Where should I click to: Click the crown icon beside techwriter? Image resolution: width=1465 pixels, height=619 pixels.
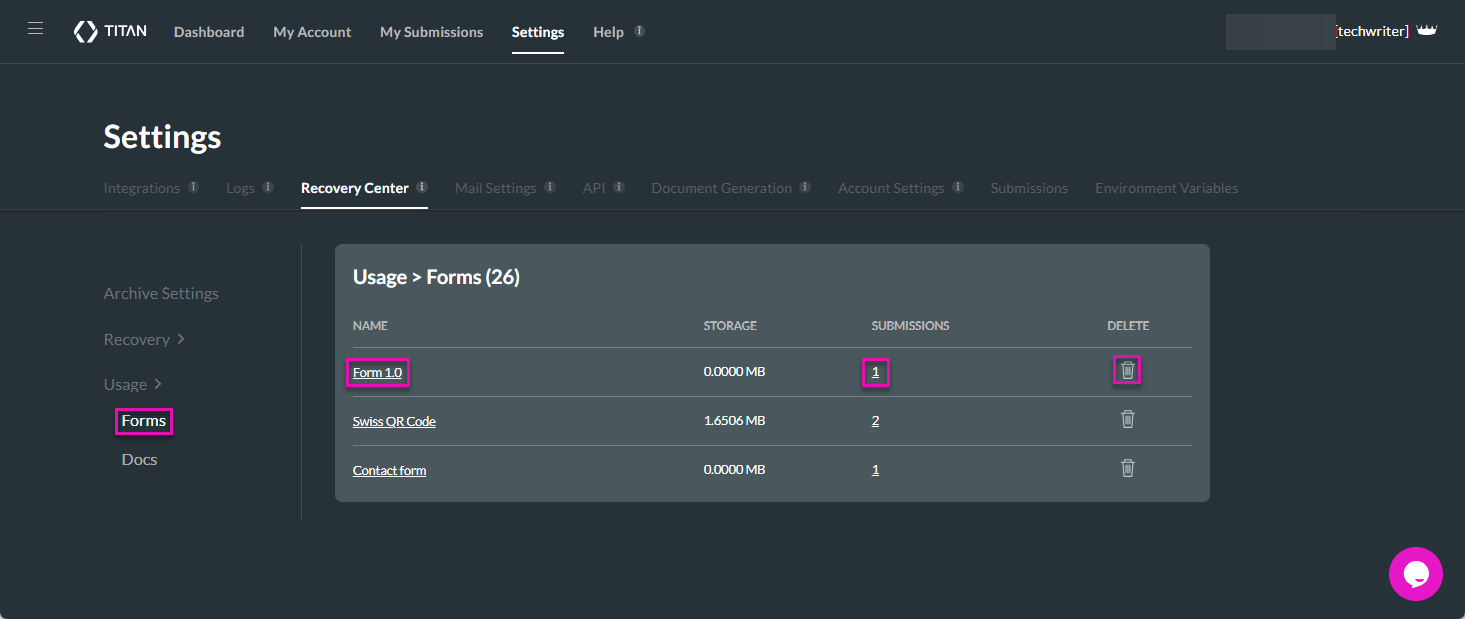click(x=1427, y=29)
